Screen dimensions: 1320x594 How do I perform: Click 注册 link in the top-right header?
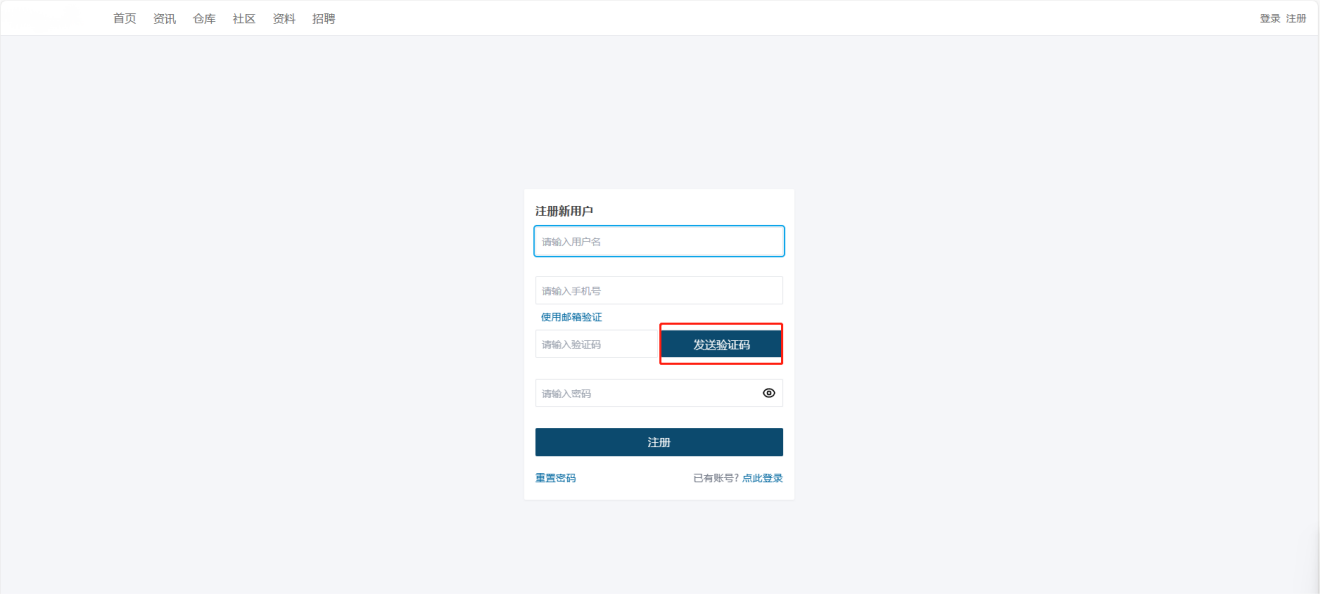pos(1296,18)
